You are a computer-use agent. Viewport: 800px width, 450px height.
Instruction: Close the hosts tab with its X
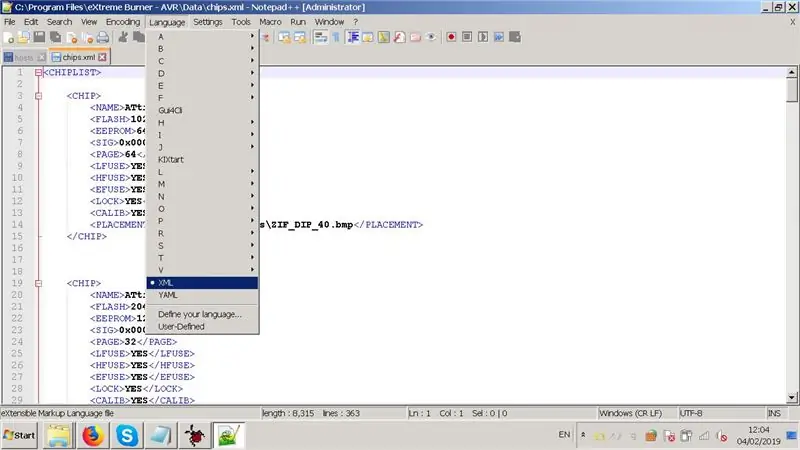click(42, 57)
